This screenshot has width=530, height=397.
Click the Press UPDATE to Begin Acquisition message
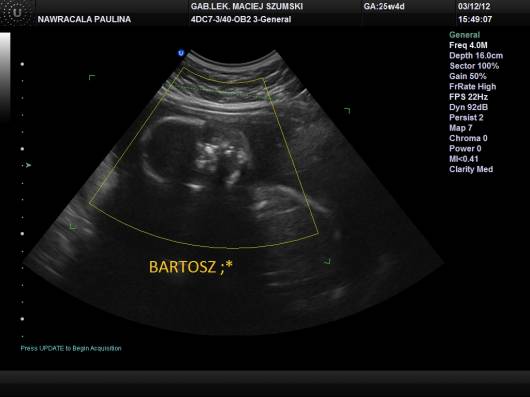tap(71, 348)
